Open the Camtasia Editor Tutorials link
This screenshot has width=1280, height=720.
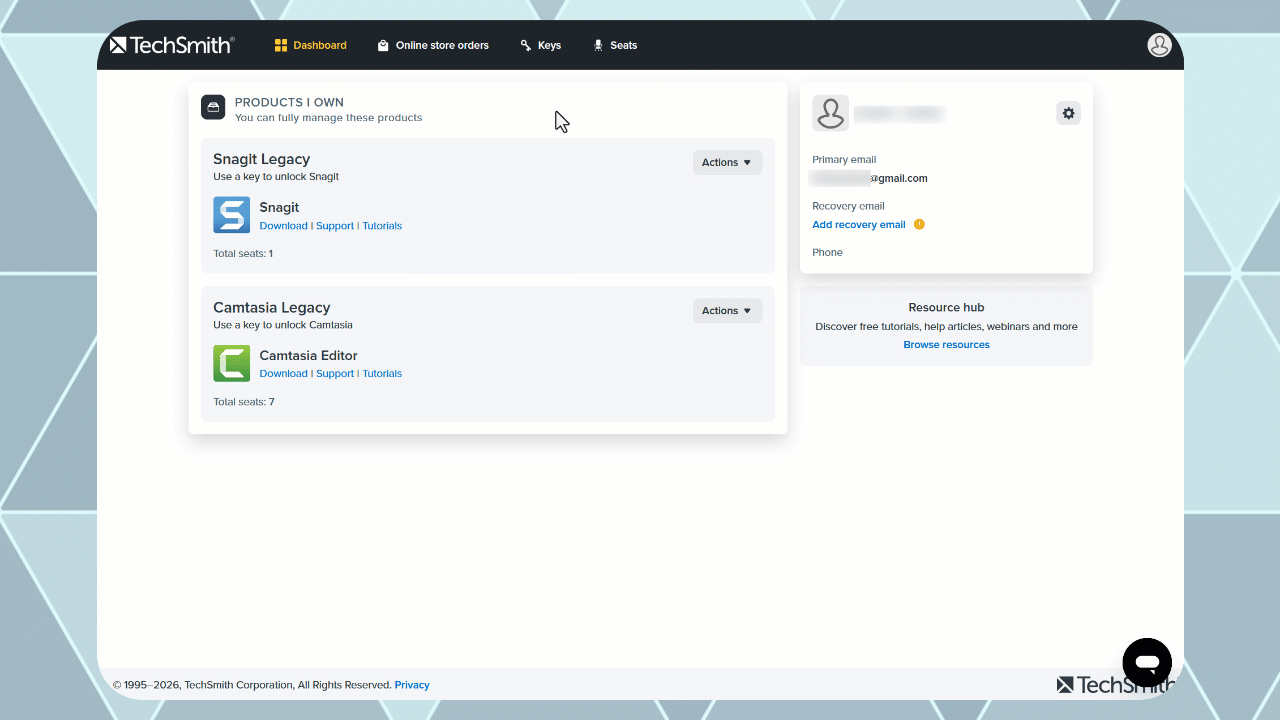click(382, 374)
